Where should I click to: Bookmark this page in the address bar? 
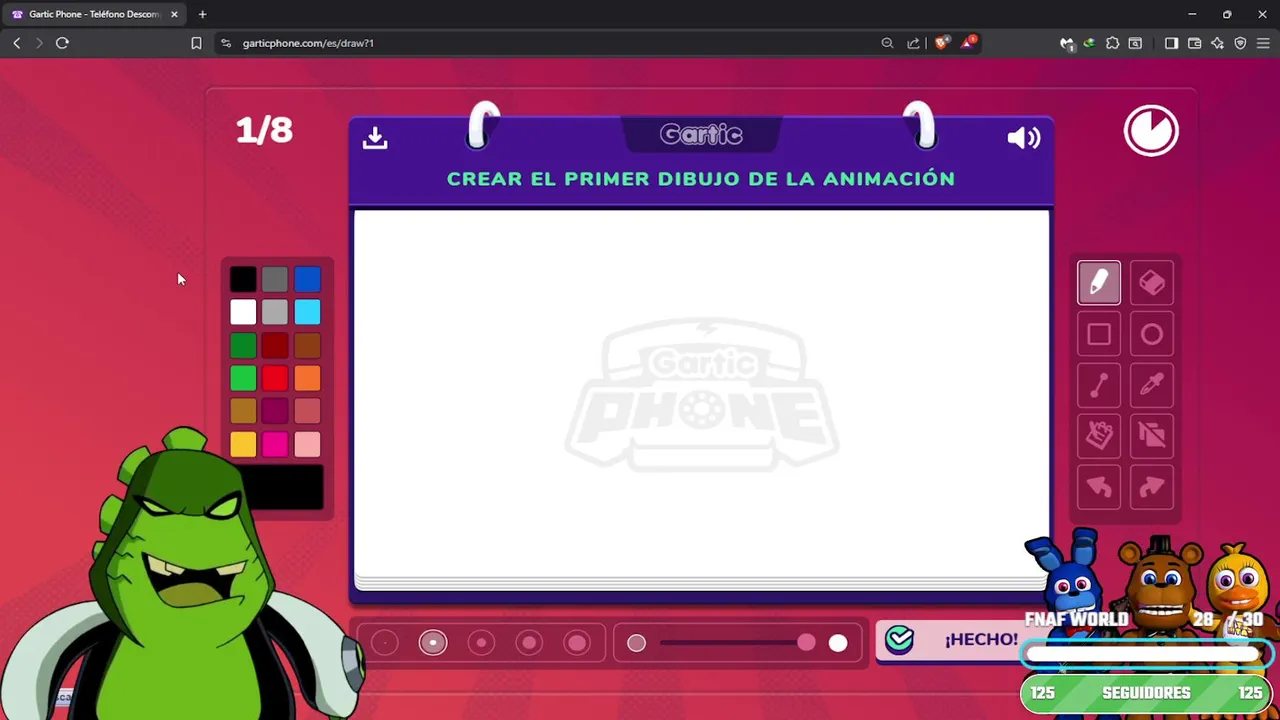[x=196, y=43]
